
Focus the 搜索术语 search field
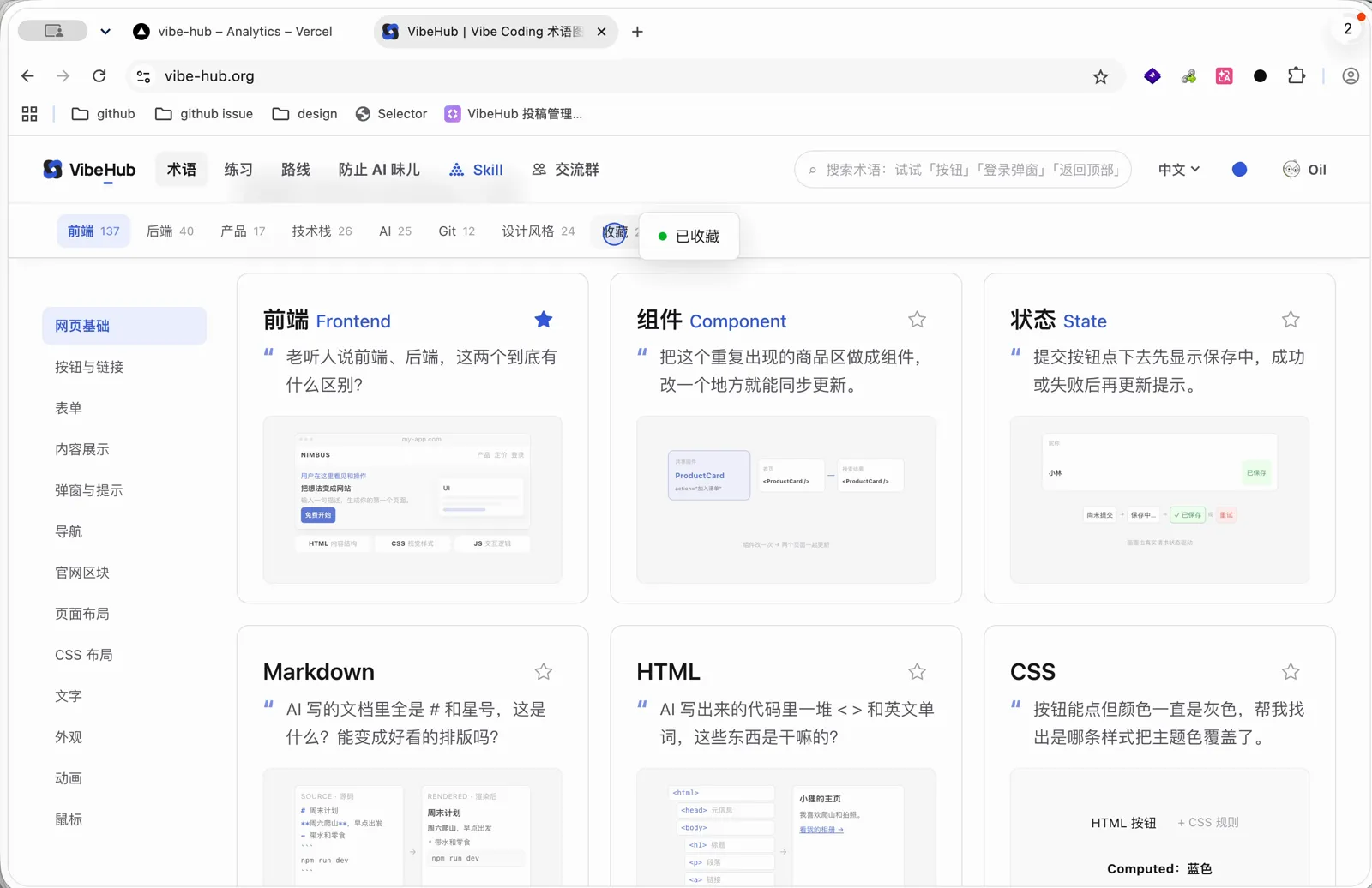[963, 170]
